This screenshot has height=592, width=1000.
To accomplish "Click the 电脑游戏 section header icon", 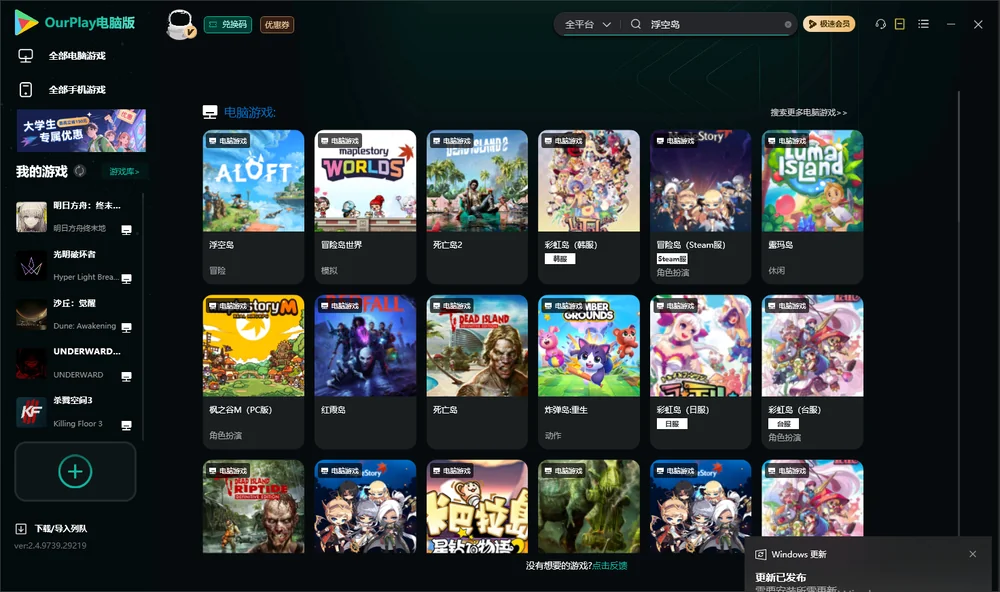I will click(x=210, y=112).
